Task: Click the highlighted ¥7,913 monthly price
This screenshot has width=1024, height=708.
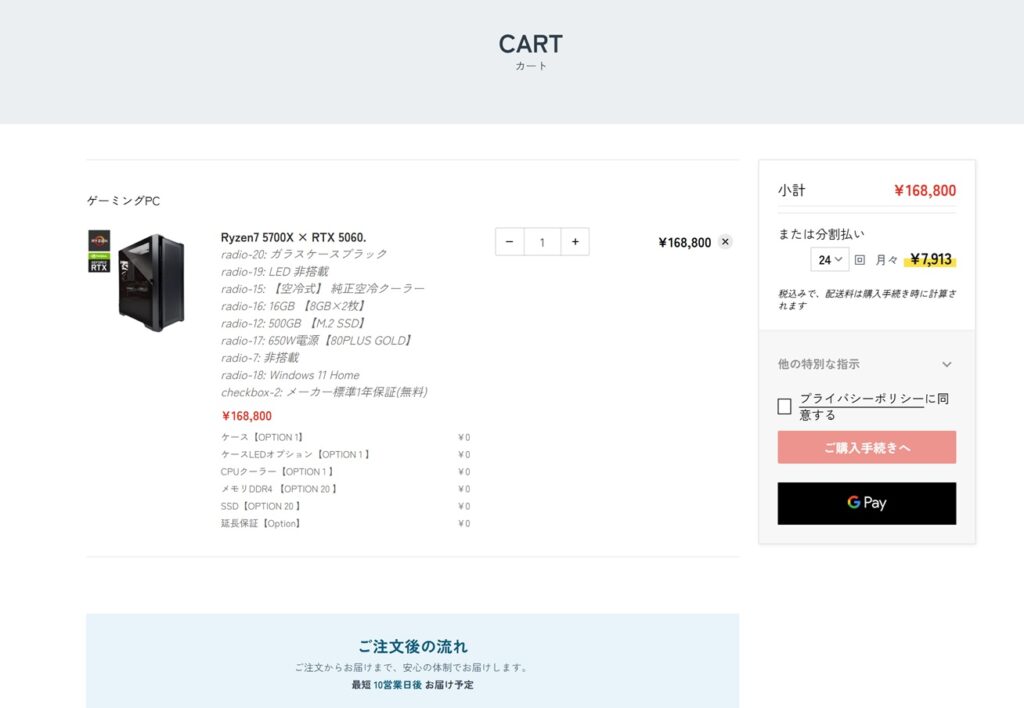Action: coord(930,259)
